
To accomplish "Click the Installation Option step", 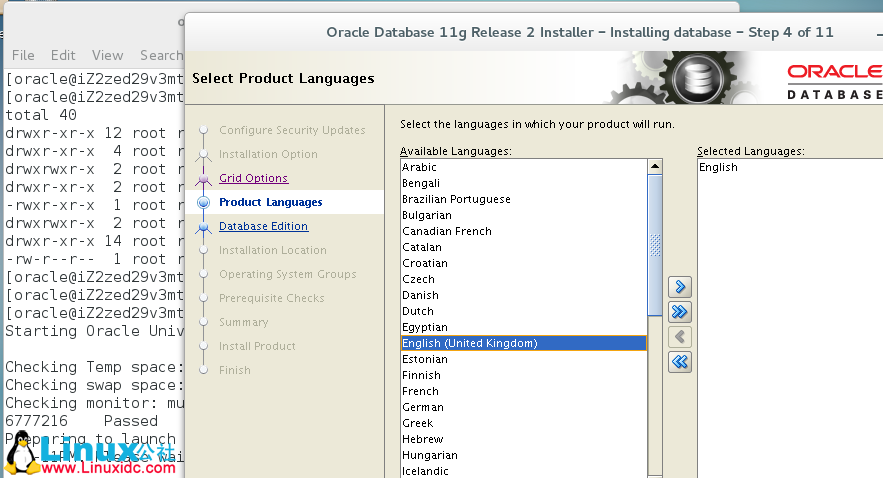I will pos(268,154).
